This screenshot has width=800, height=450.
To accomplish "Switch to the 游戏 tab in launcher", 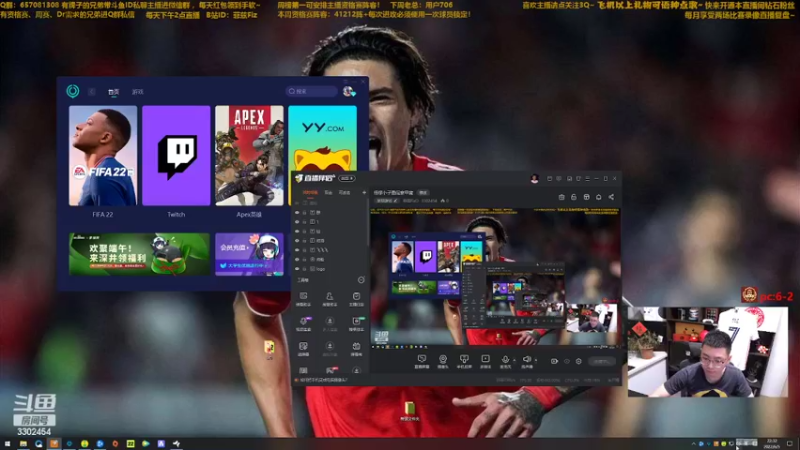I will pyautogui.click(x=138, y=92).
